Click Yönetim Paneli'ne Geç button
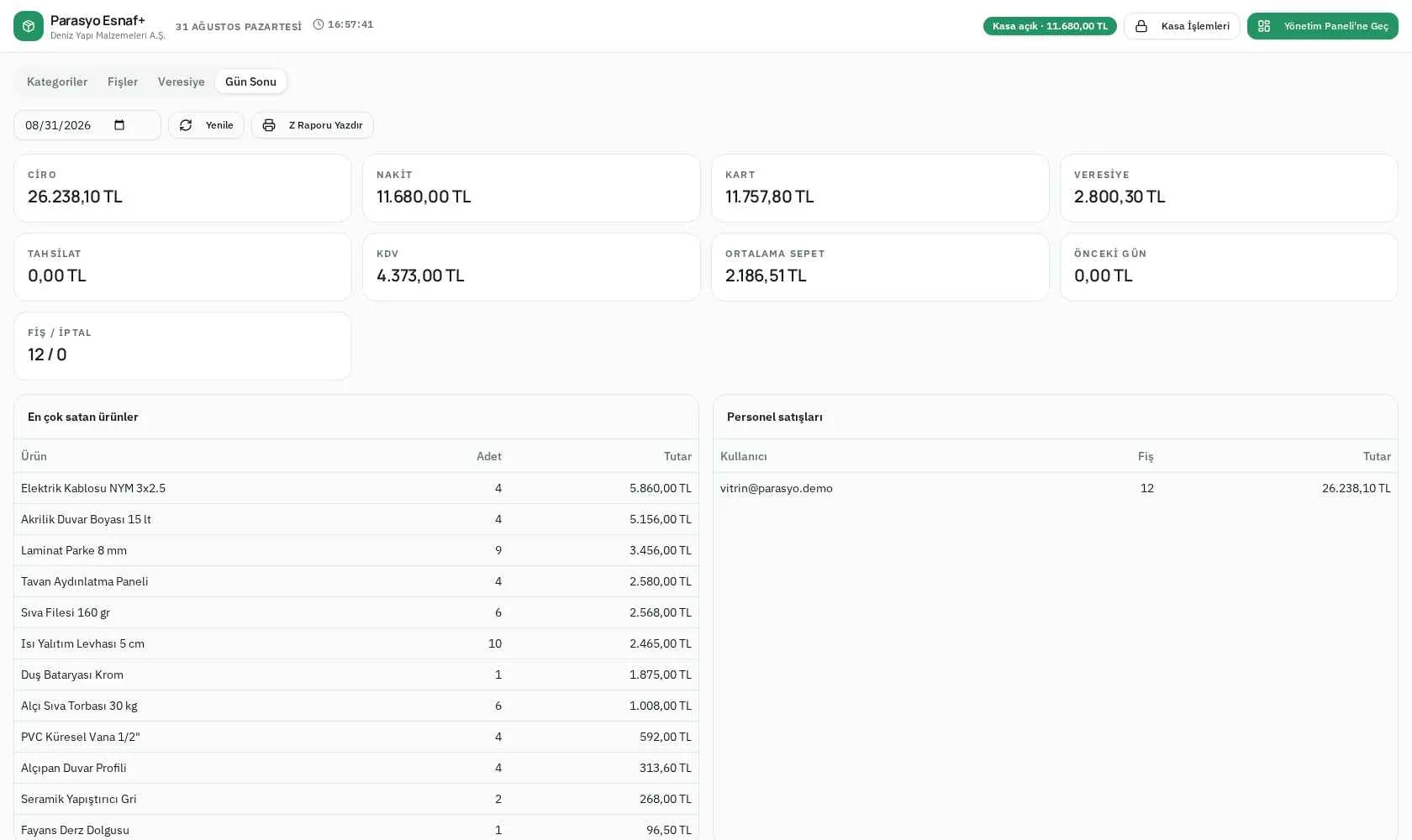The height and width of the screenshot is (840, 1412). 1323,26
